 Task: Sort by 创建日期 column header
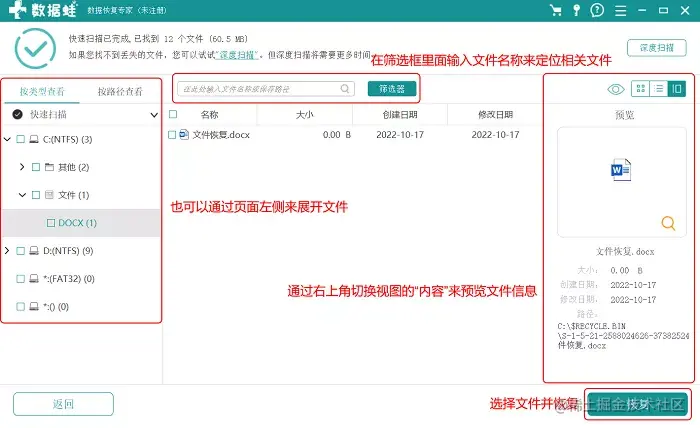(400, 115)
